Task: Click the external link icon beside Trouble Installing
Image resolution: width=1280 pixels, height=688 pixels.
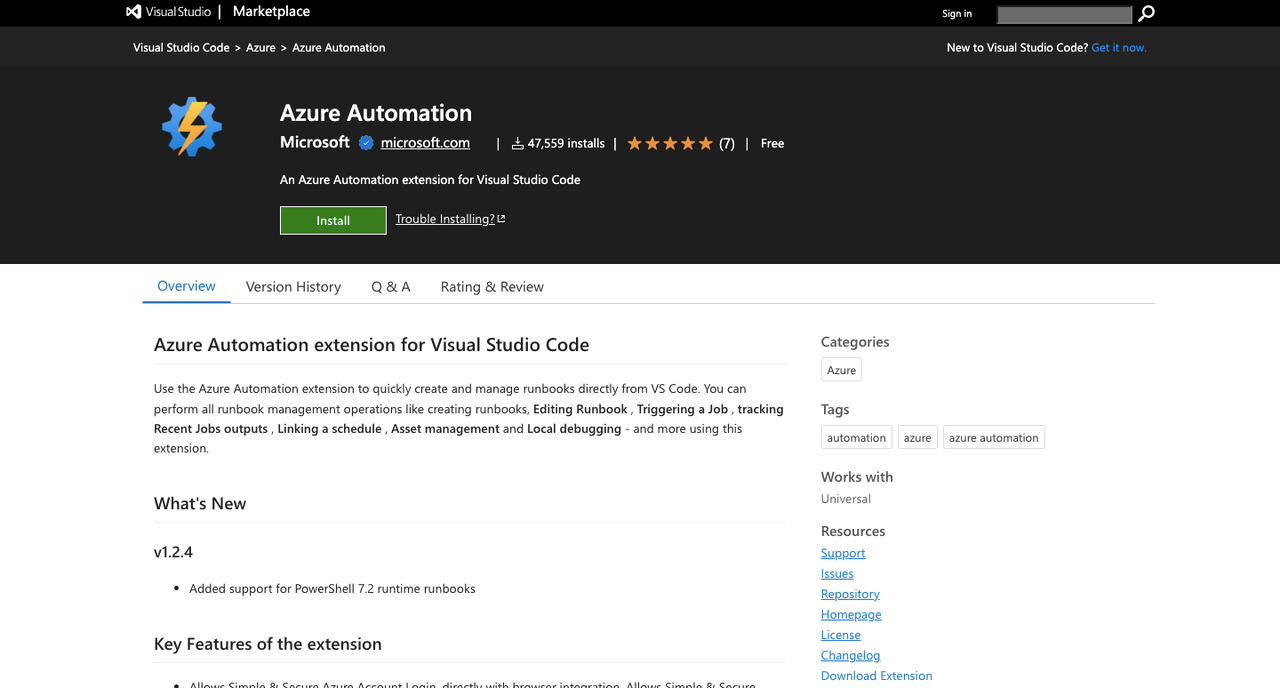Action: [501, 219]
